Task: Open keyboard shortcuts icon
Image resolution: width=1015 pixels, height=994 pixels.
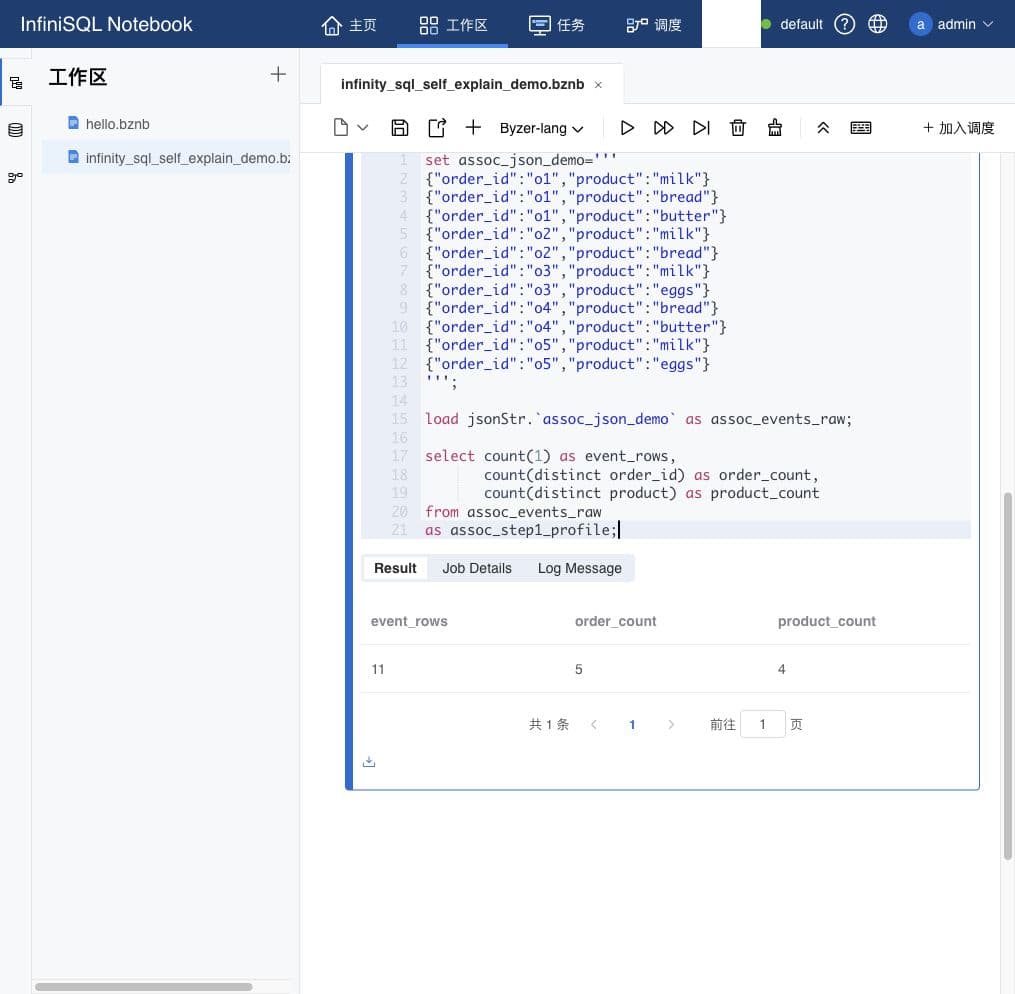Action: point(860,127)
